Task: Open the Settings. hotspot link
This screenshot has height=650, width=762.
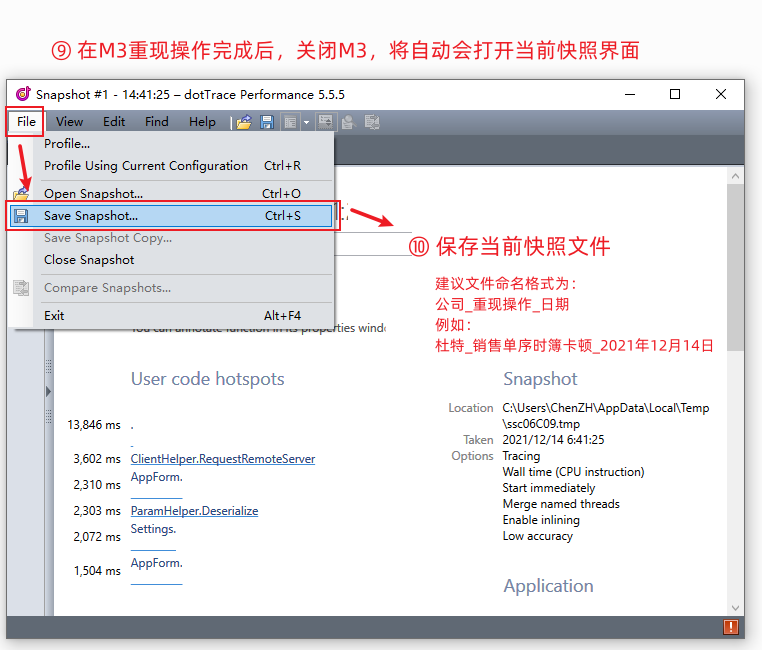Action: tap(154, 529)
